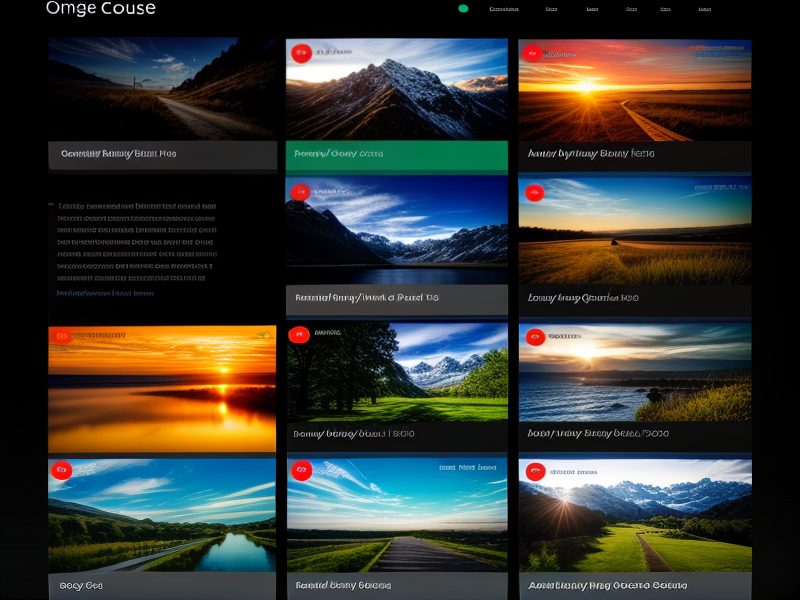Viewport: 800px width, 600px height.
Task: Click red badge on river valley photo
Action: click(x=61, y=470)
